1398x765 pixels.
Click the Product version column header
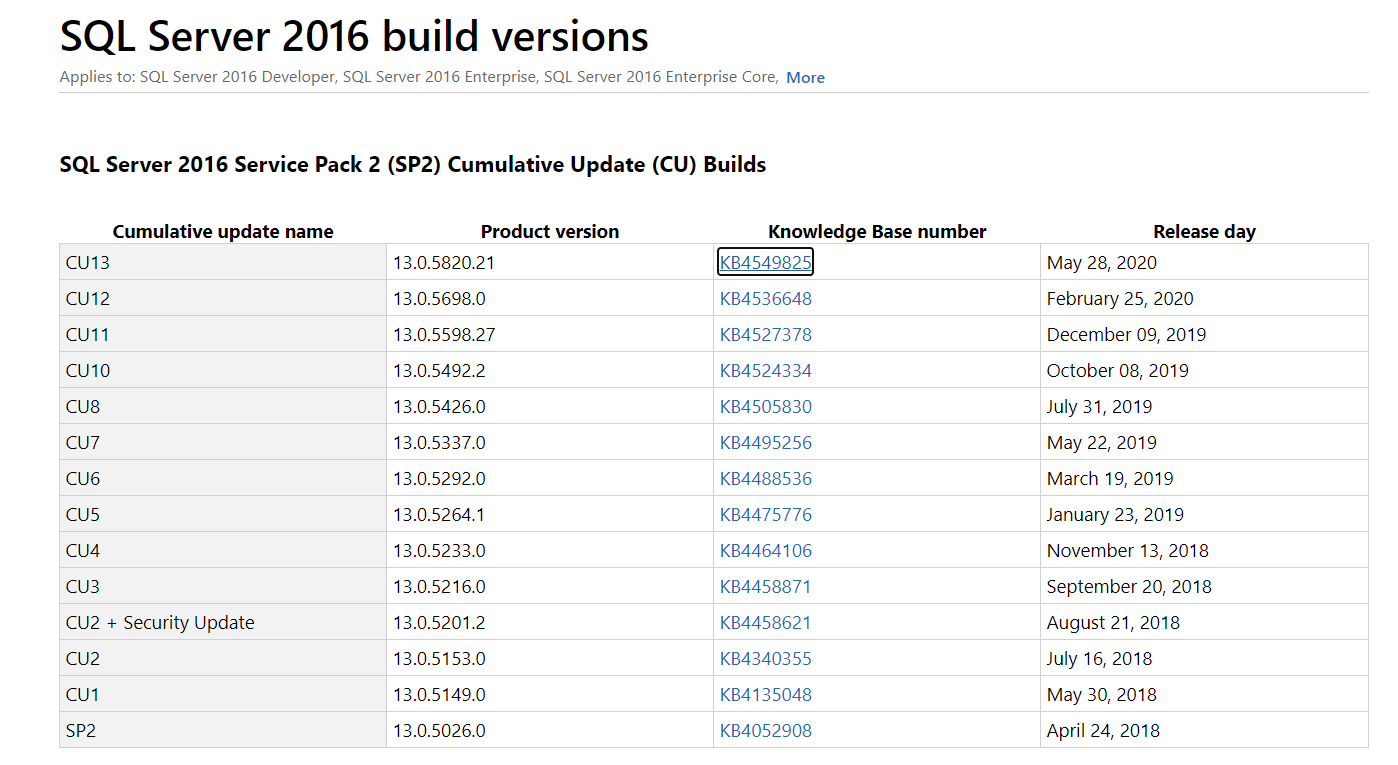[549, 231]
